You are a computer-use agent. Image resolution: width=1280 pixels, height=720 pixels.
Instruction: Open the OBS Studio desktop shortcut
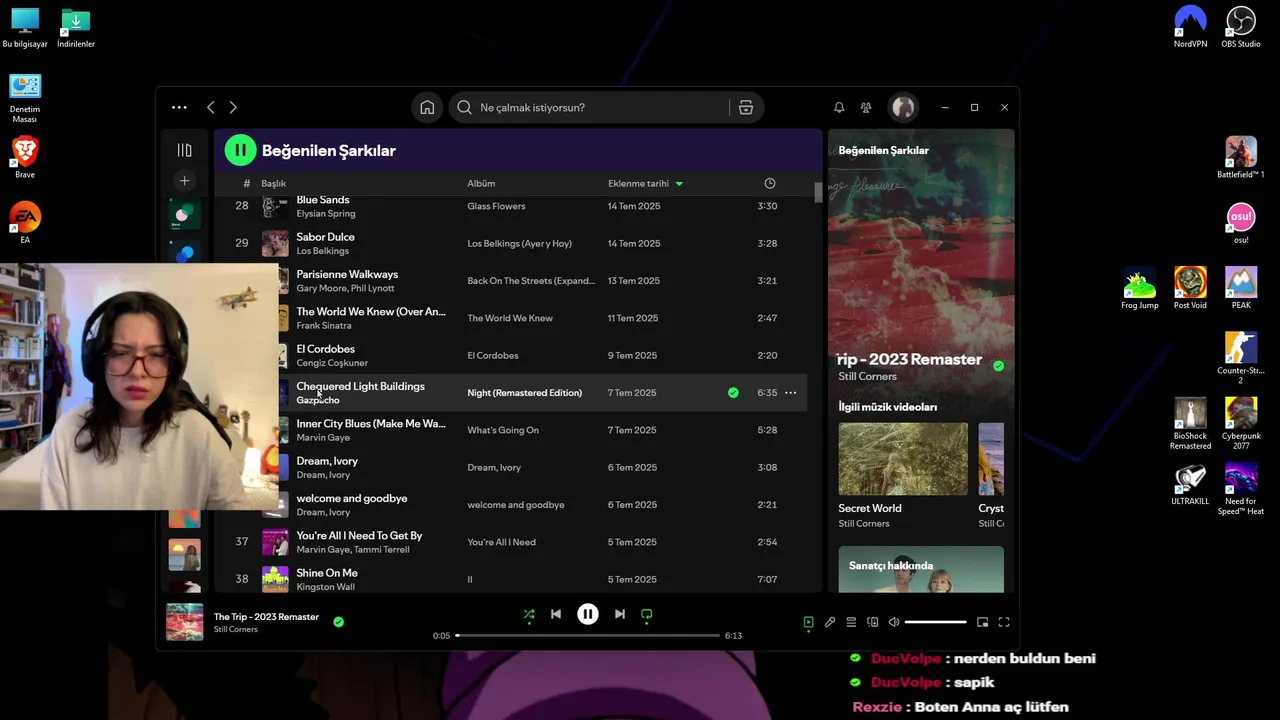pyautogui.click(x=1241, y=27)
